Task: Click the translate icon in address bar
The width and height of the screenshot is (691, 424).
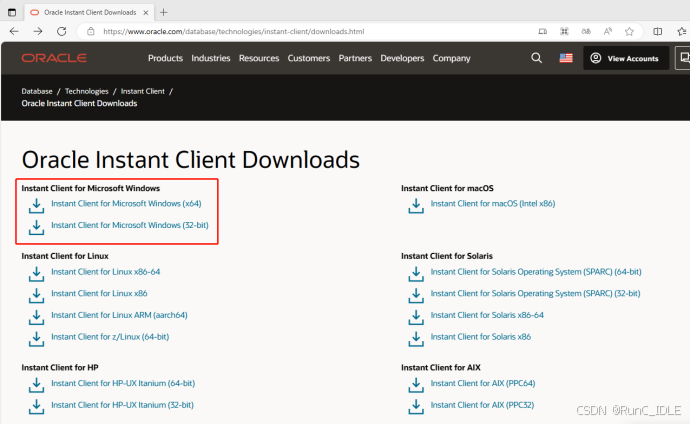Action: pos(586,31)
